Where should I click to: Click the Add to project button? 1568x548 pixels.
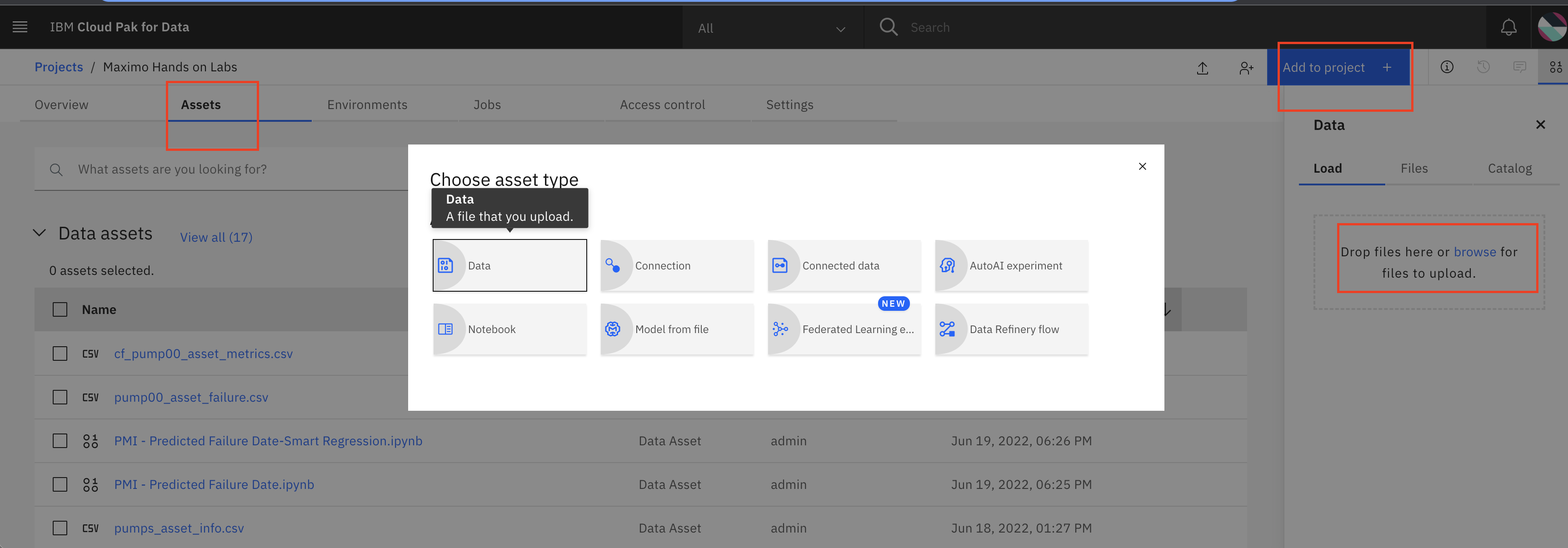tap(1338, 67)
